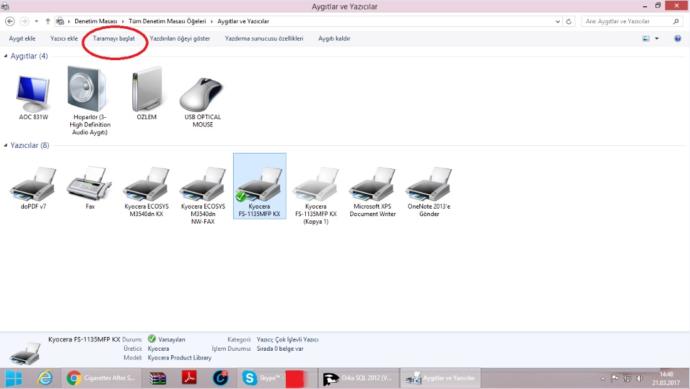
Task: Click the Varsayılan status text
Action: [172, 339]
